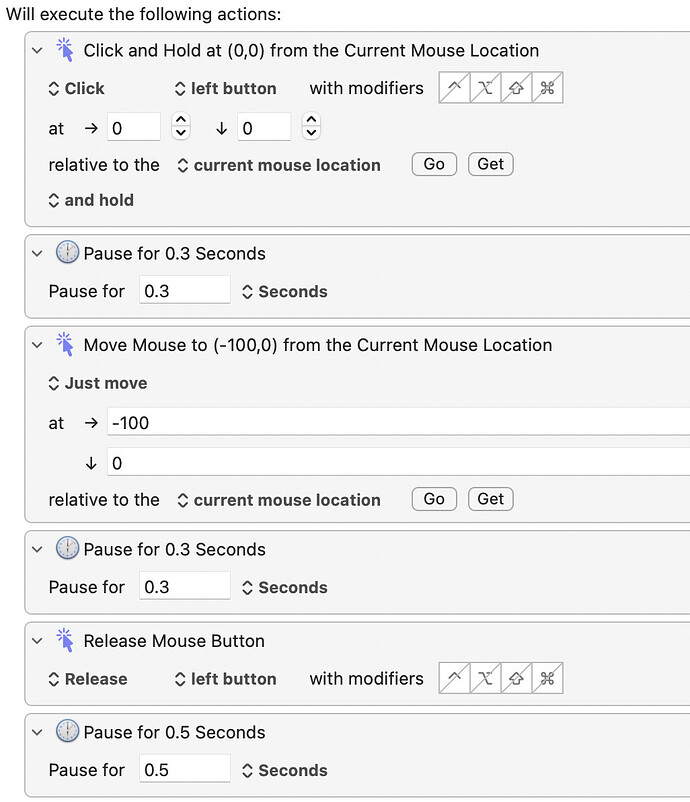Screen dimensions: 690x802
Task: Click the second Pause for 0.3 clock icon
Action: [x=67, y=550]
